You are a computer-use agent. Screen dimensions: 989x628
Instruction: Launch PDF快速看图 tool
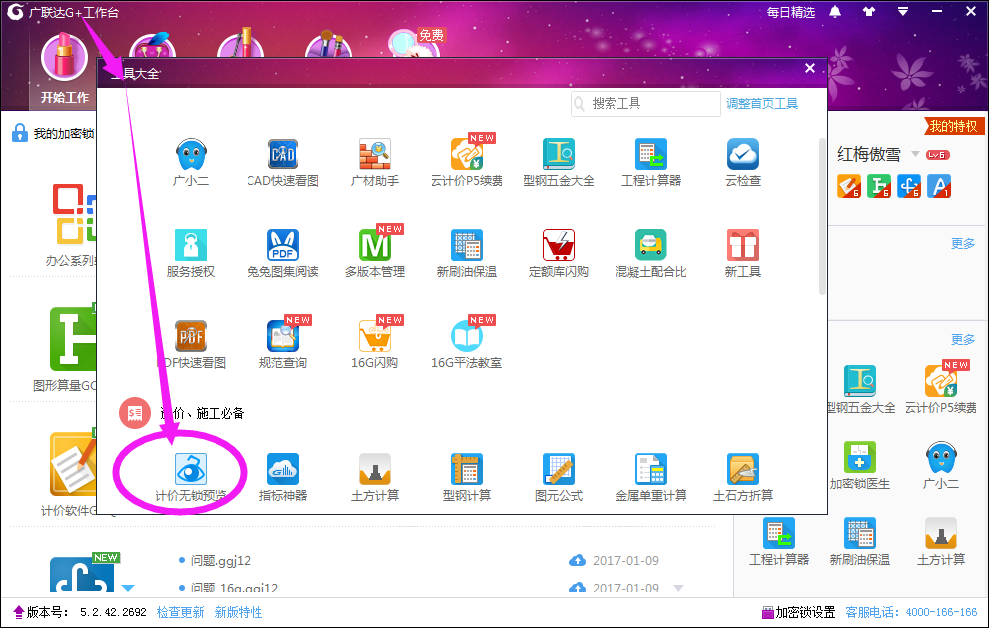pyautogui.click(x=191, y=344)
